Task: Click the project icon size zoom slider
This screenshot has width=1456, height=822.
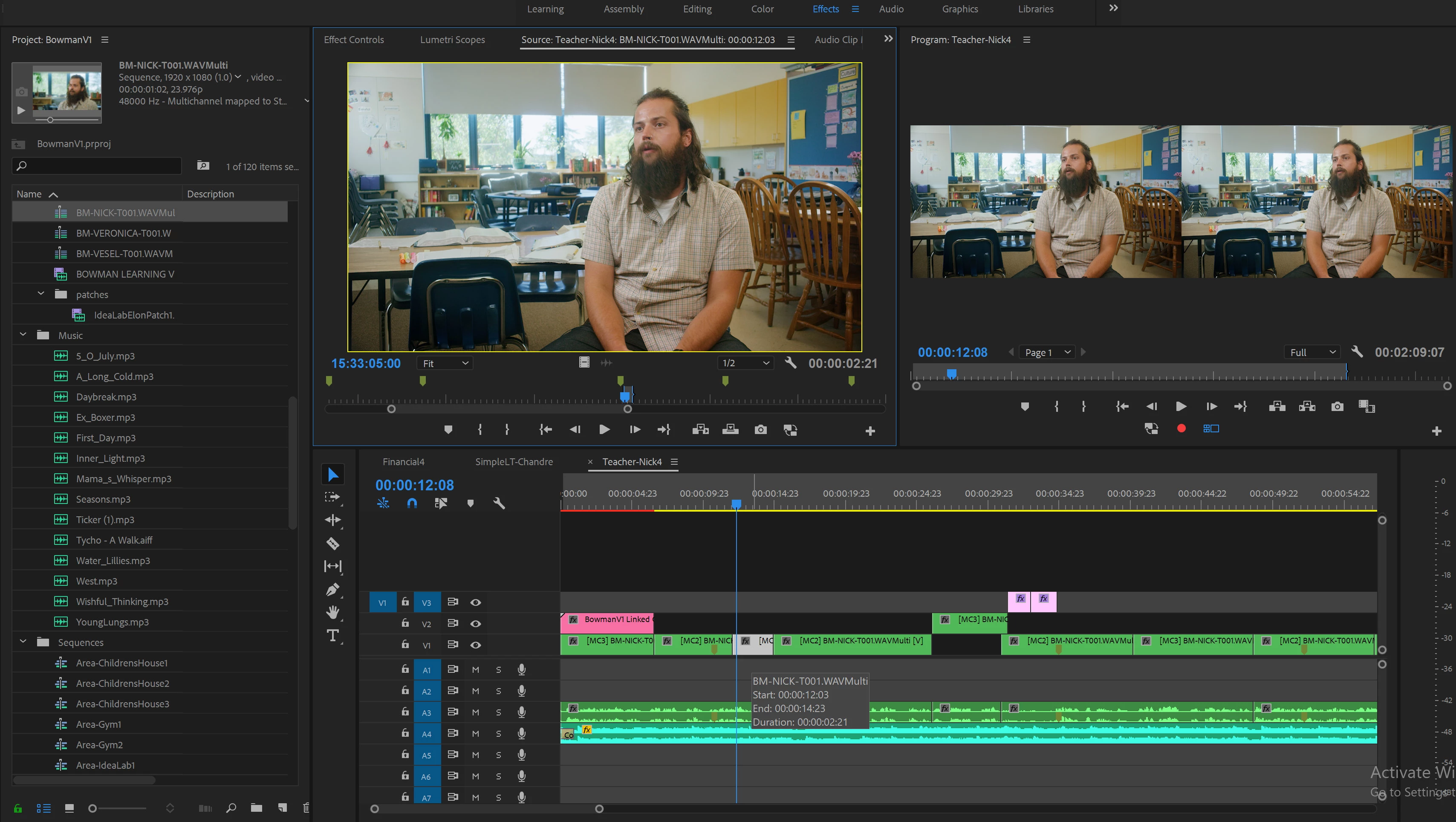Action: (92, 808)
